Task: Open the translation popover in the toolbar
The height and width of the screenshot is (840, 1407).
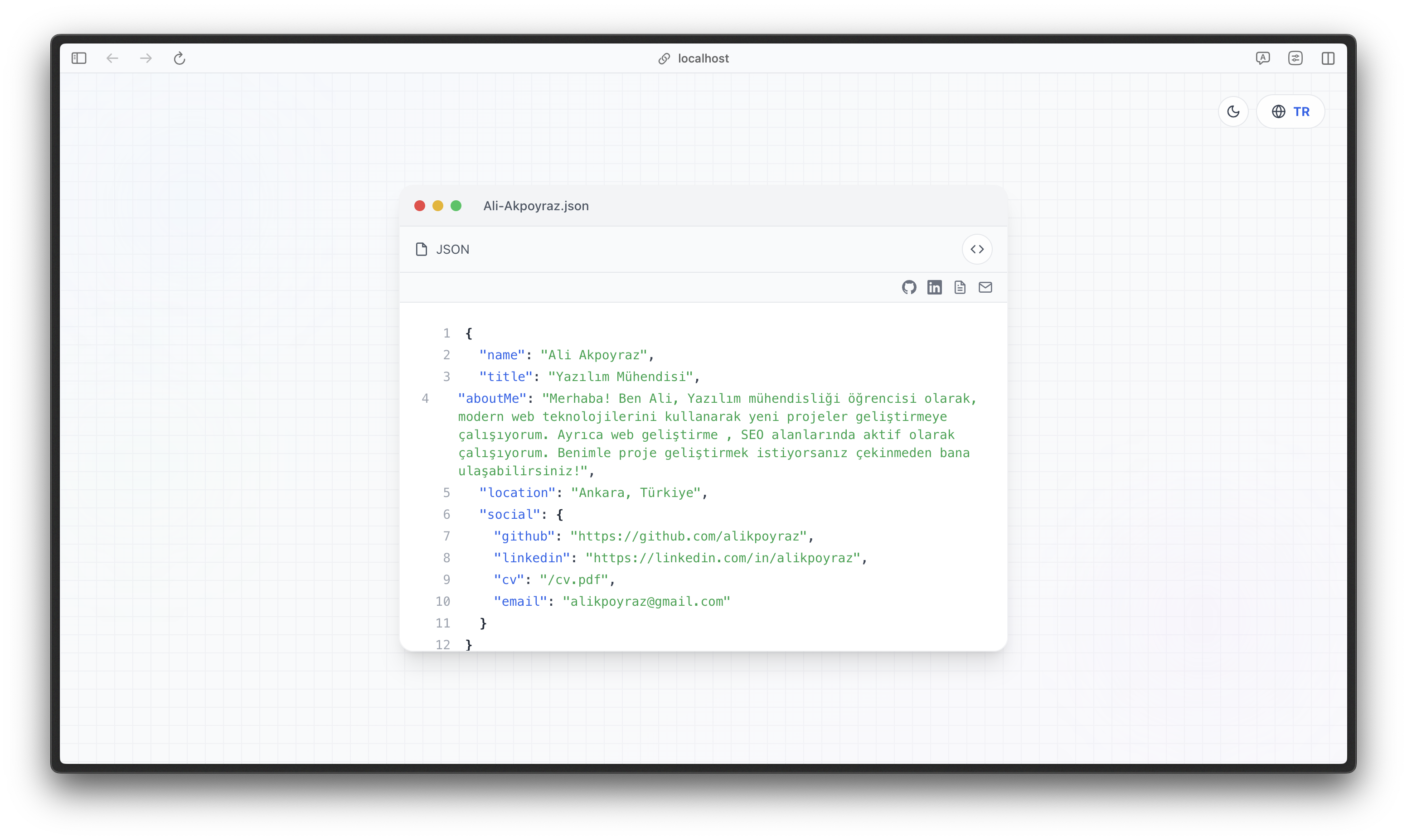Action: 1263,58
